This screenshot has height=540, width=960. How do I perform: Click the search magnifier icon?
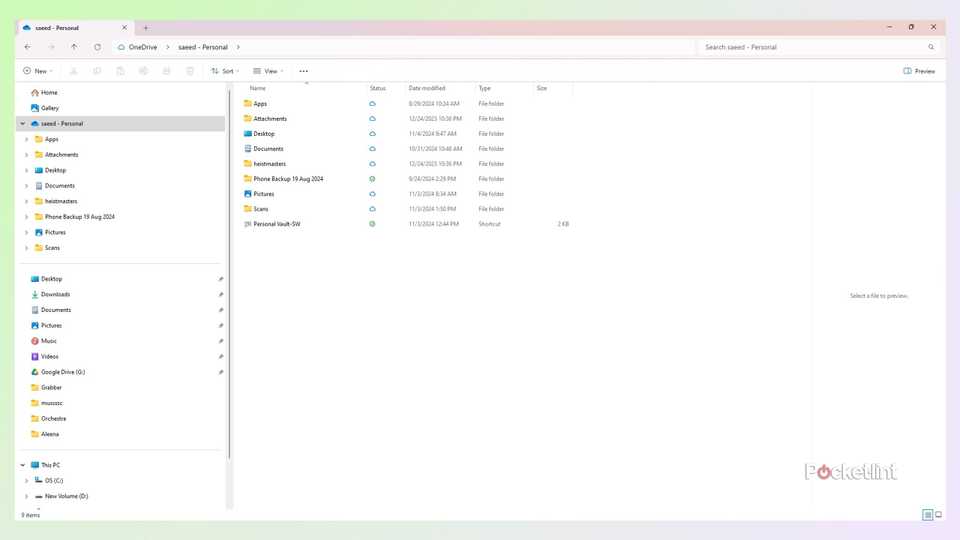click(931, 47)
